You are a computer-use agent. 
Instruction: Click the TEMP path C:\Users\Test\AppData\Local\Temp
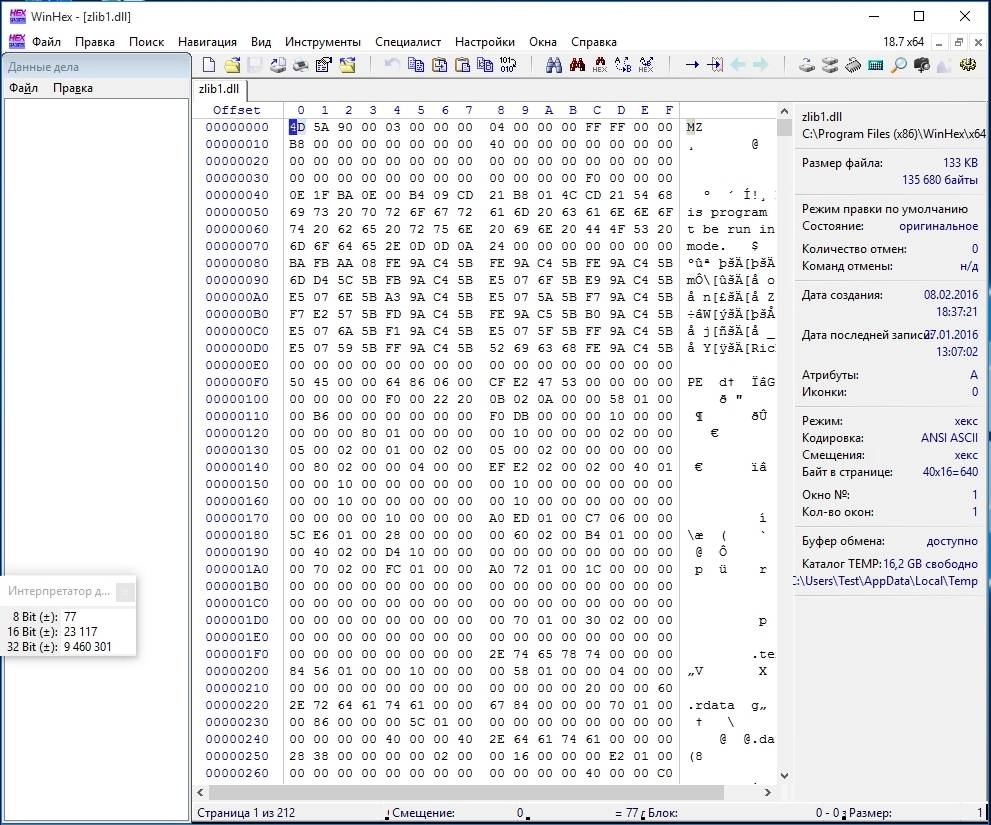[887, 580]
